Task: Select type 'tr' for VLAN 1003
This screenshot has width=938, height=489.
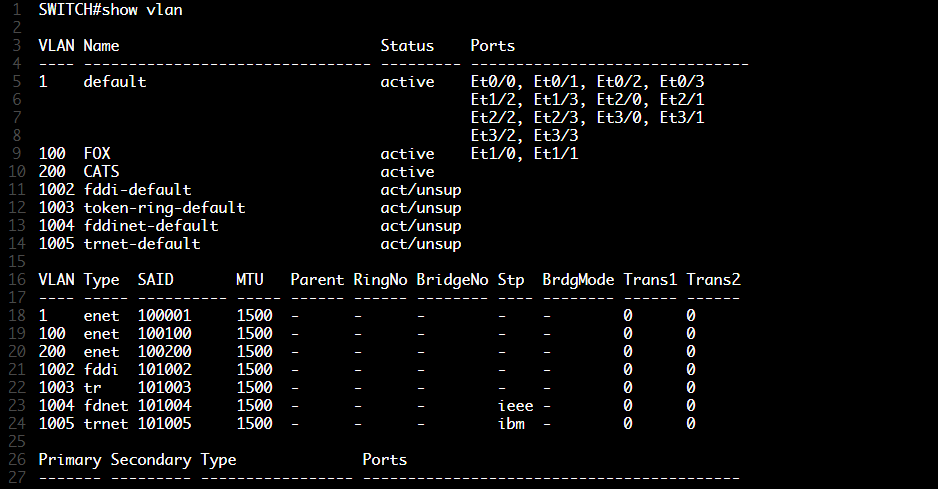Action: (92, 387)
